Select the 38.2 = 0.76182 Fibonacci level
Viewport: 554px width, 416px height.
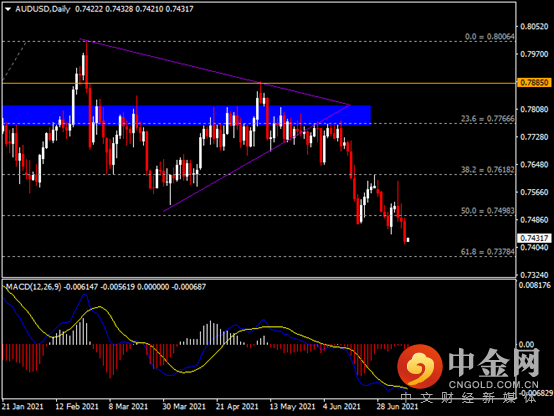(x=488, y=170)
